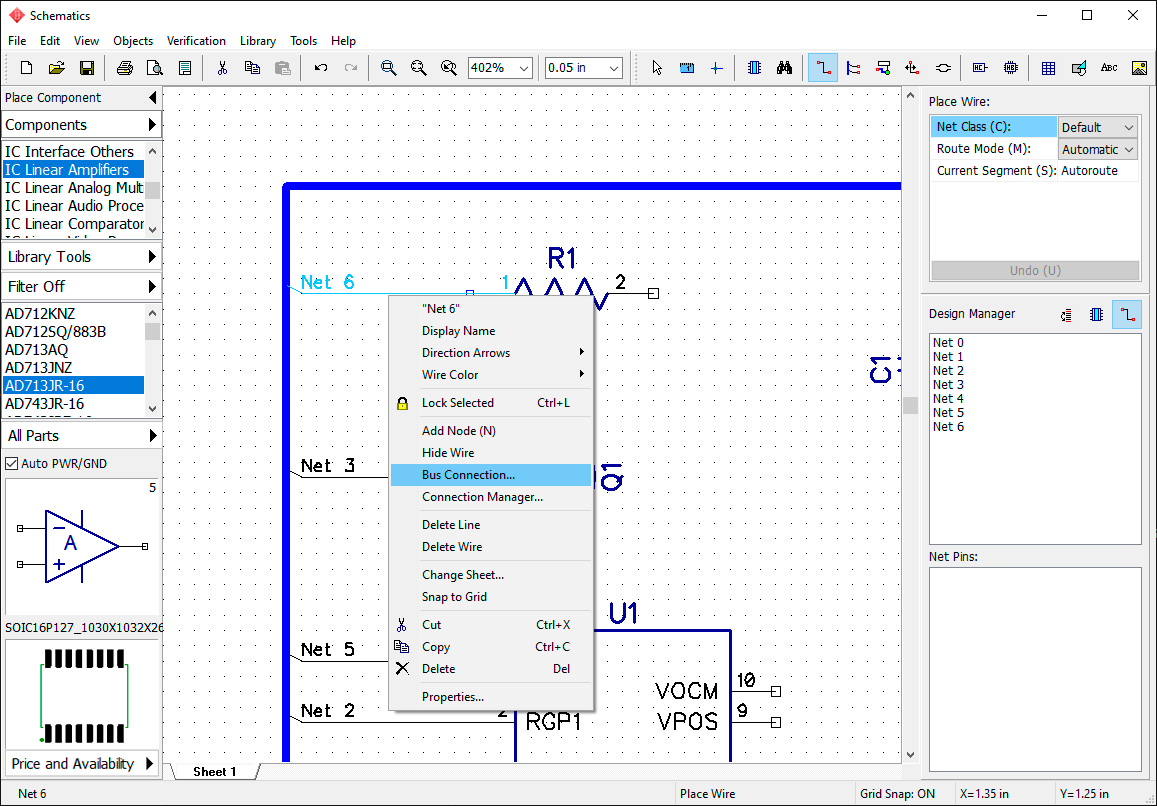
Task: Open the Verification menu
Action: 196,41
